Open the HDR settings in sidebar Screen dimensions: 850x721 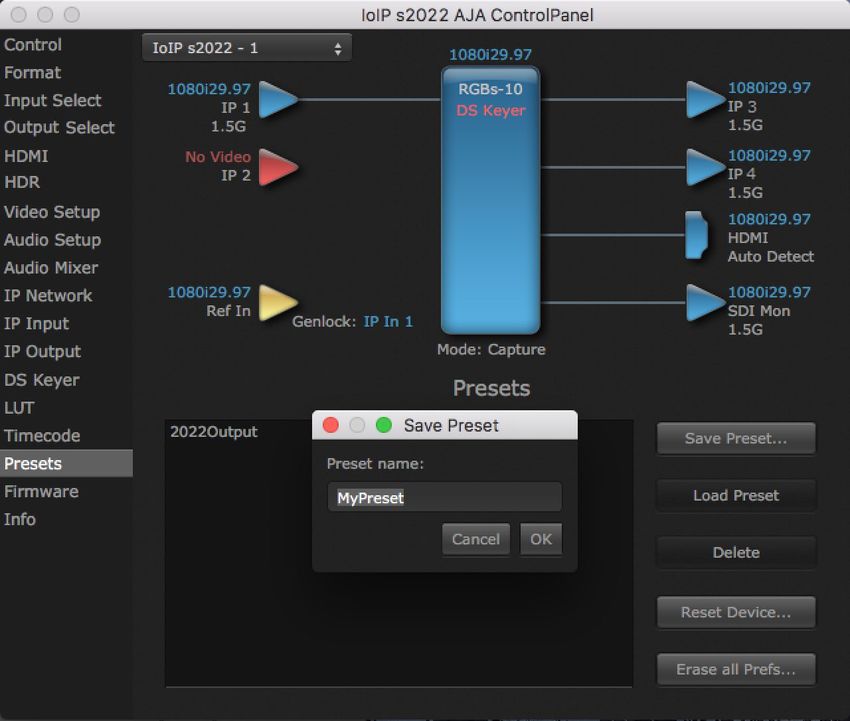pos(22,182)
